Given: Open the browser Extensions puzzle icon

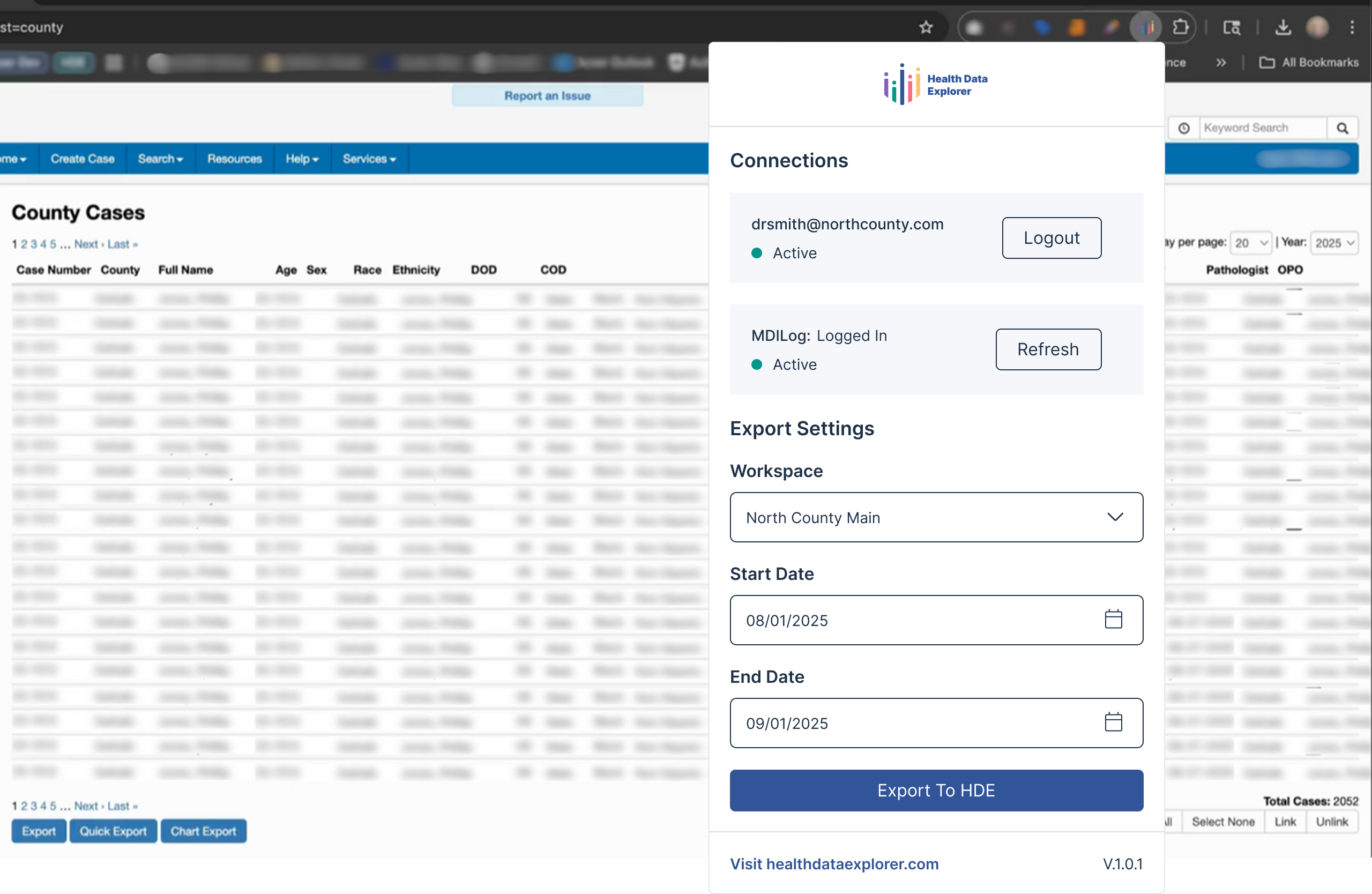Looking at the screenshot, I should coord(1180,27).
